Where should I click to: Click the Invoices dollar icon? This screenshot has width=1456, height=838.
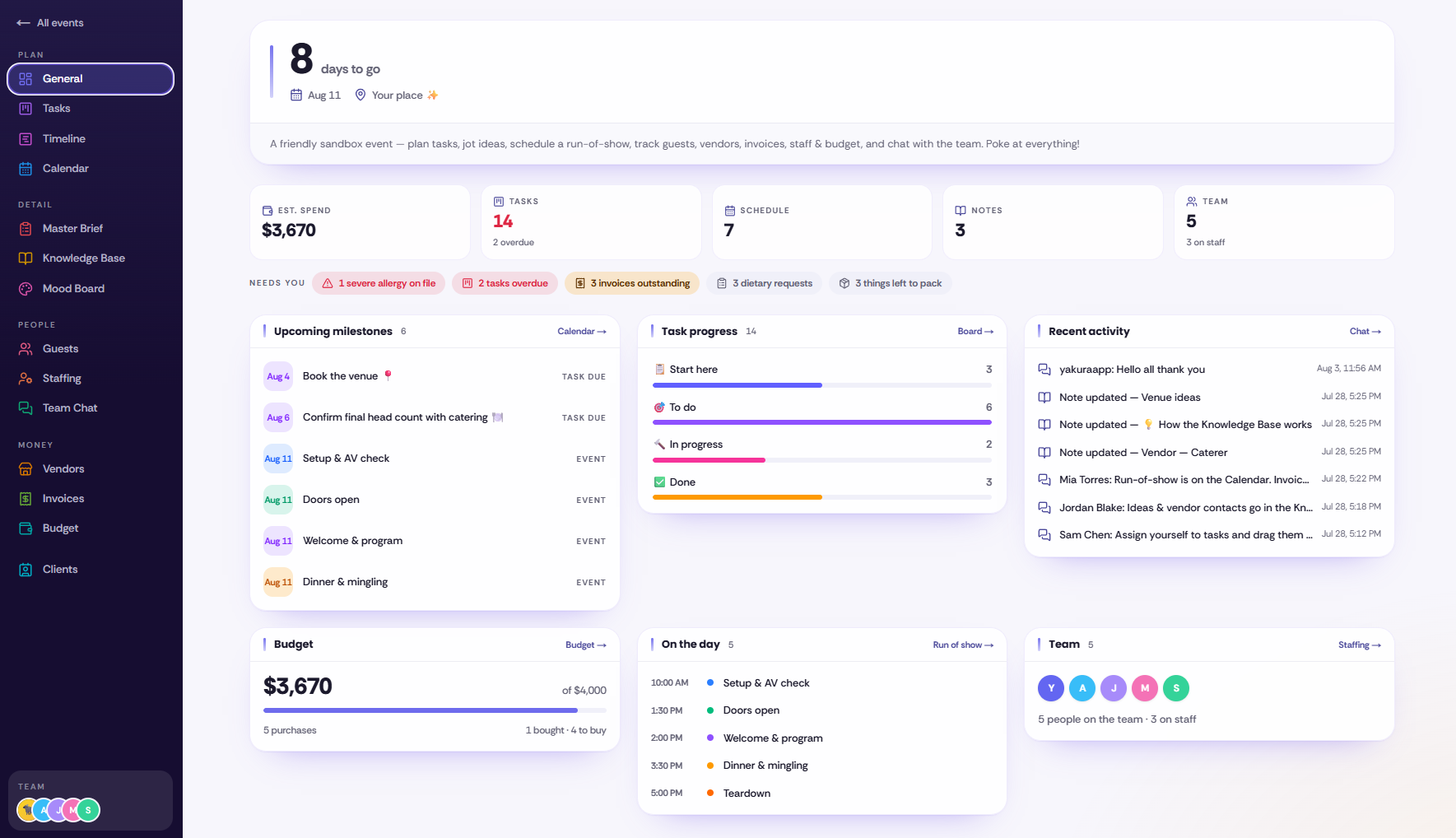[26, 499]
